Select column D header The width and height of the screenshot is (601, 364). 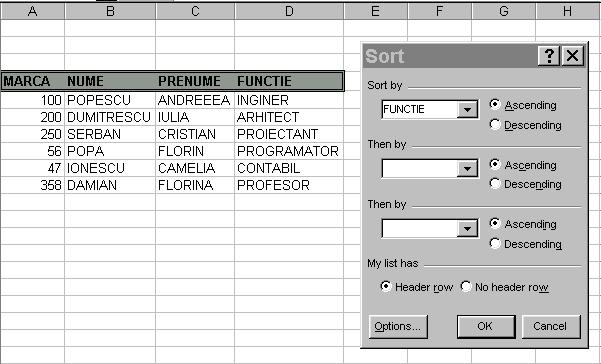[289, 11]
